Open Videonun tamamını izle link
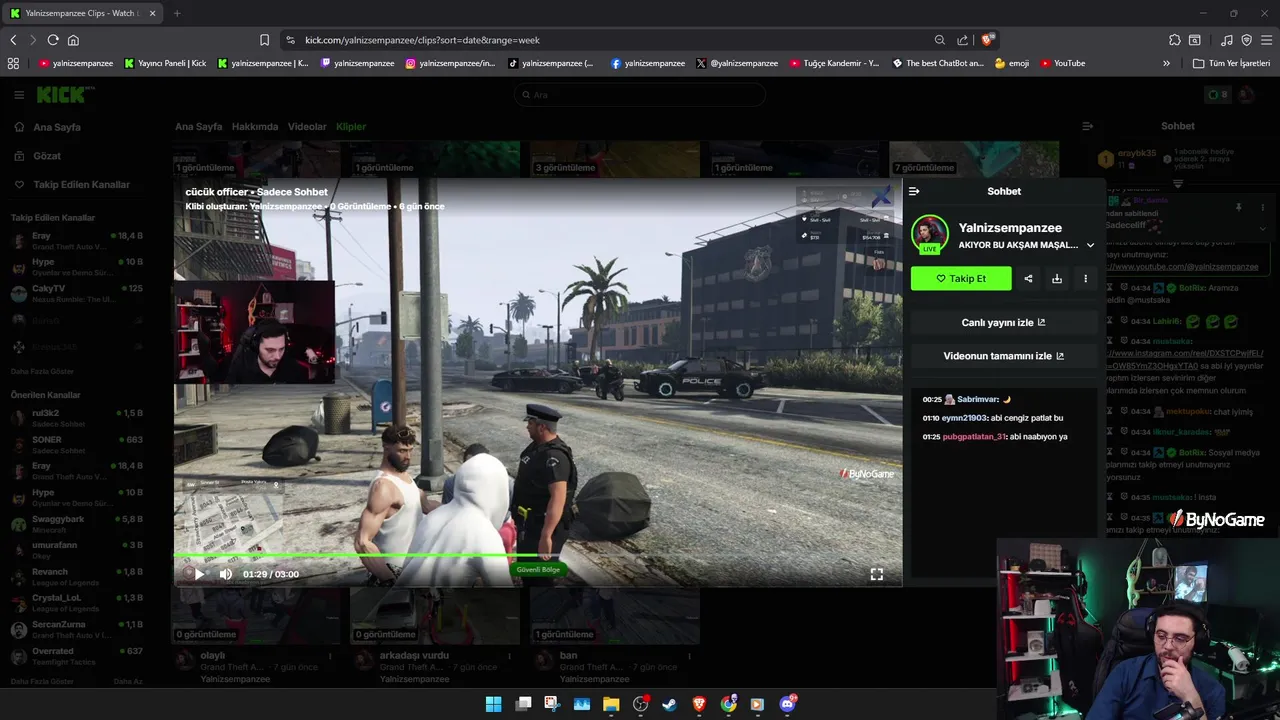This screenshot has height=720, width=1280. [1004, 356]
